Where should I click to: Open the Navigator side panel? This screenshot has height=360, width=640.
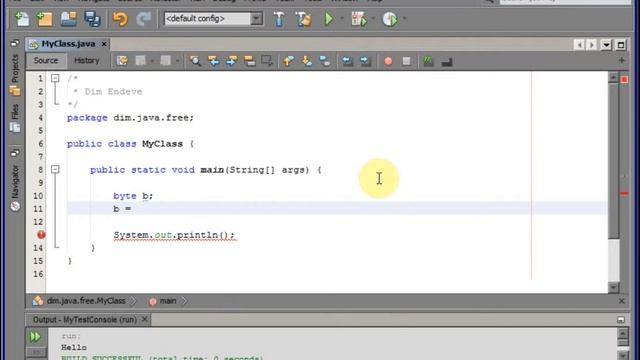click(15, 187)
